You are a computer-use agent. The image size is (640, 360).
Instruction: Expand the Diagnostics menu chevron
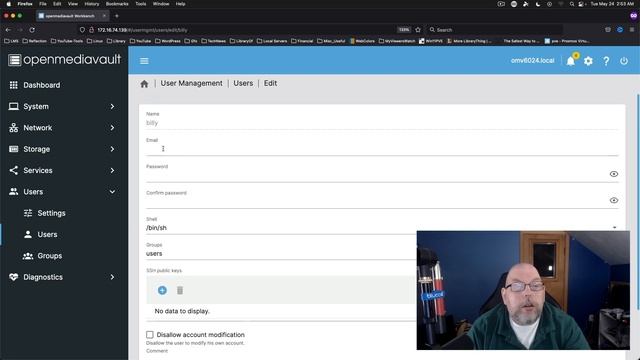coord(112,277)
